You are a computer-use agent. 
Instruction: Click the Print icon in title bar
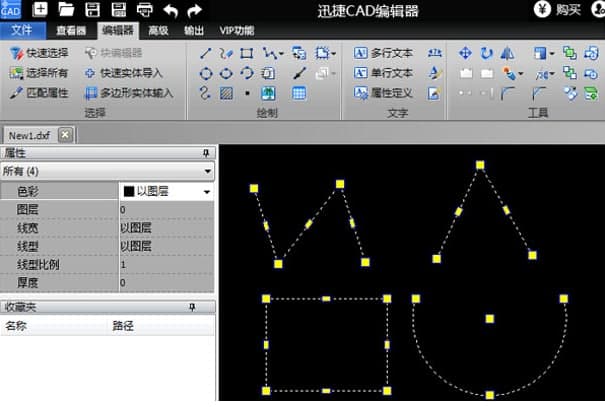pos(144,10)
